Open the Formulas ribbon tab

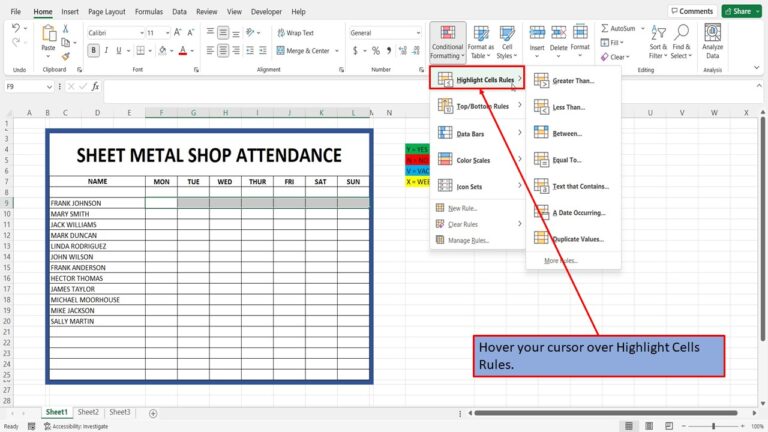(x=149, y=11)
